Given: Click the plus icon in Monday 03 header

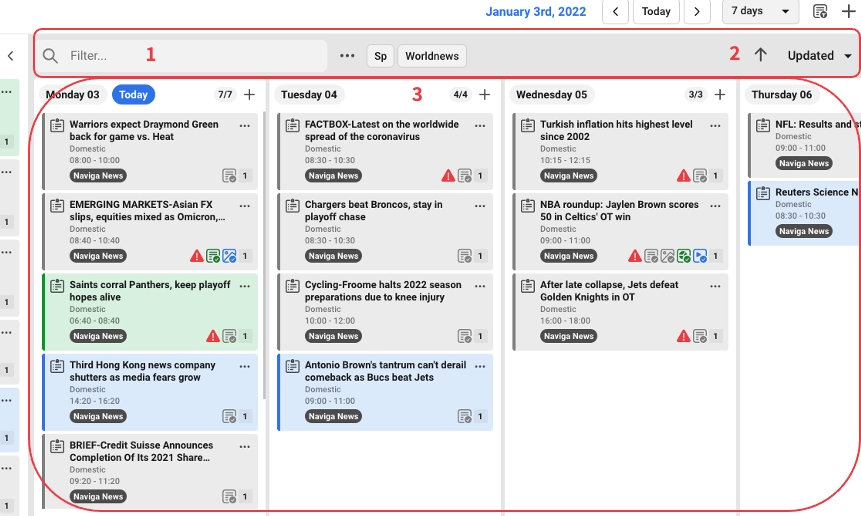Looking at the screenshot, I should (x=249, y=95).
